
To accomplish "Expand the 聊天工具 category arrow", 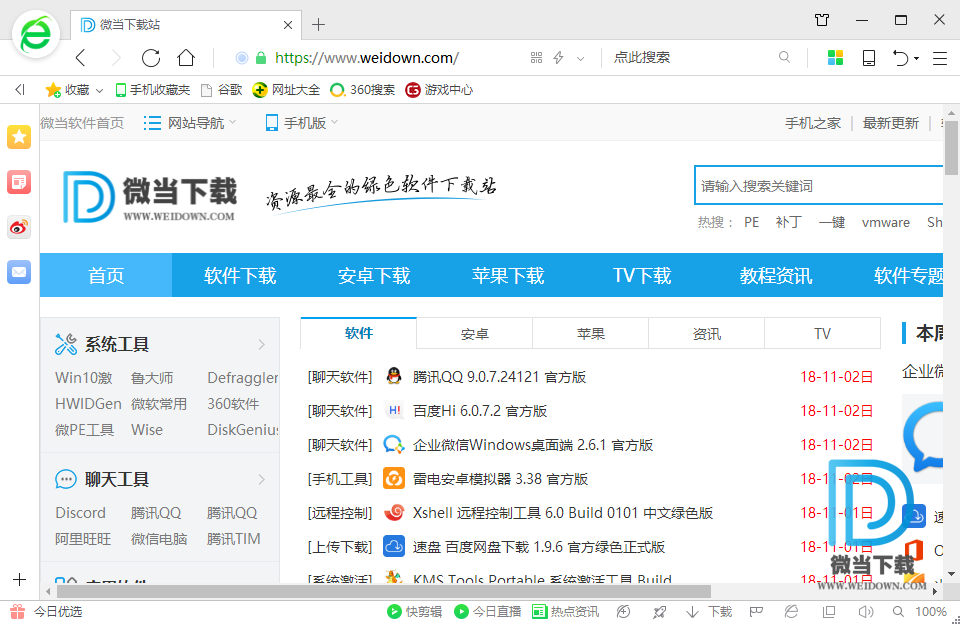I will (x=261, y=479).
